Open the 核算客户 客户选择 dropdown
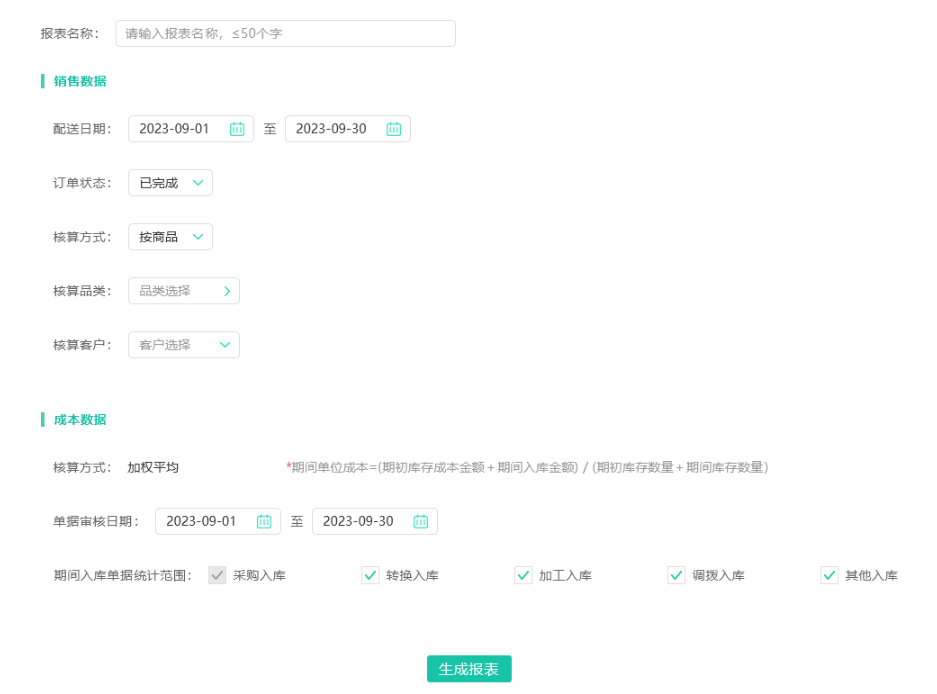Screen dimensions: 937x694 [x=184, y=345]
